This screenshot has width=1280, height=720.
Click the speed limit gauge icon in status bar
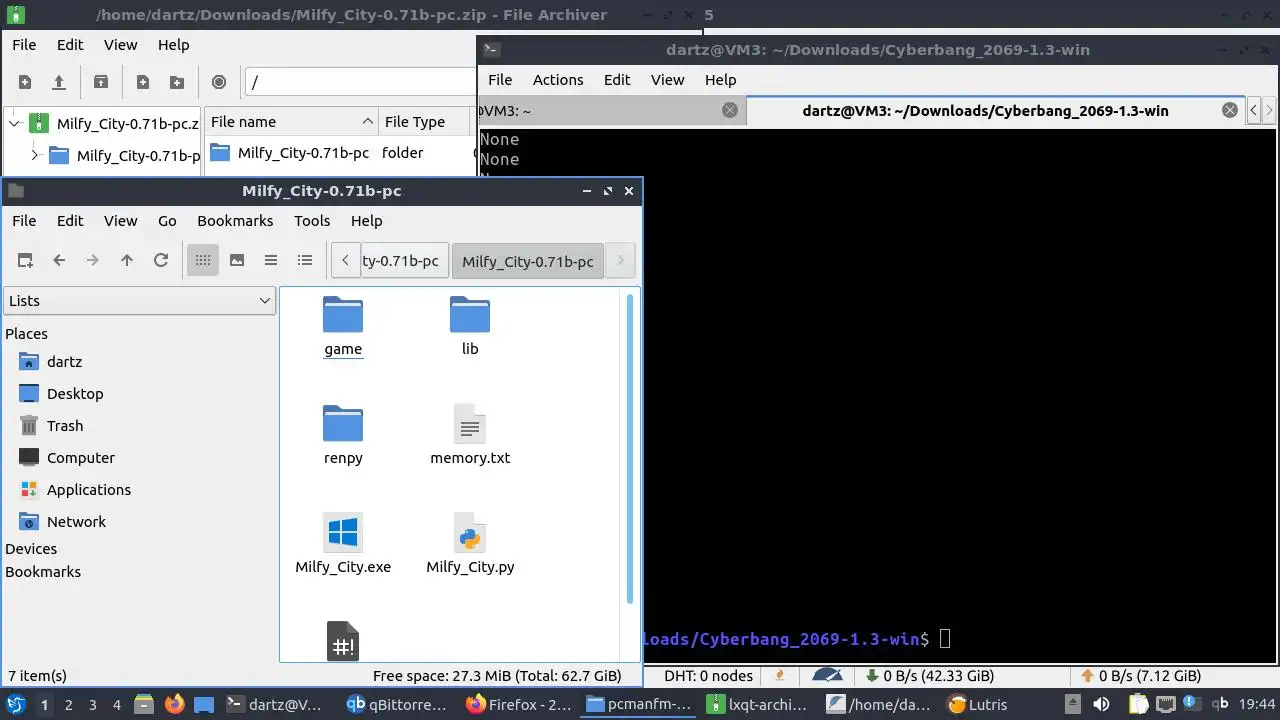coord(827,676)
